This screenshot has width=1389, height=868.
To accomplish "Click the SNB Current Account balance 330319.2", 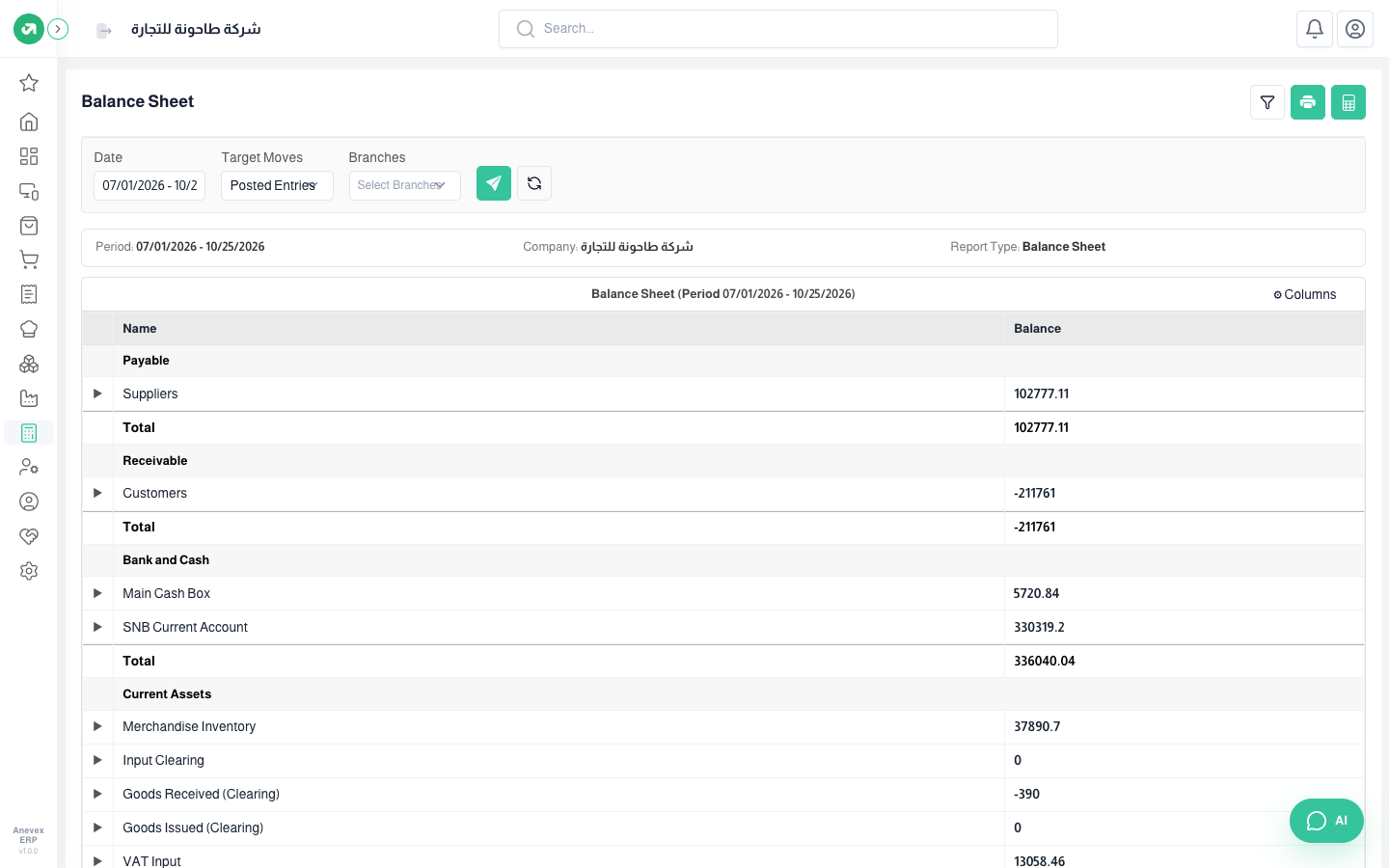I will [x=1040, y=627].
